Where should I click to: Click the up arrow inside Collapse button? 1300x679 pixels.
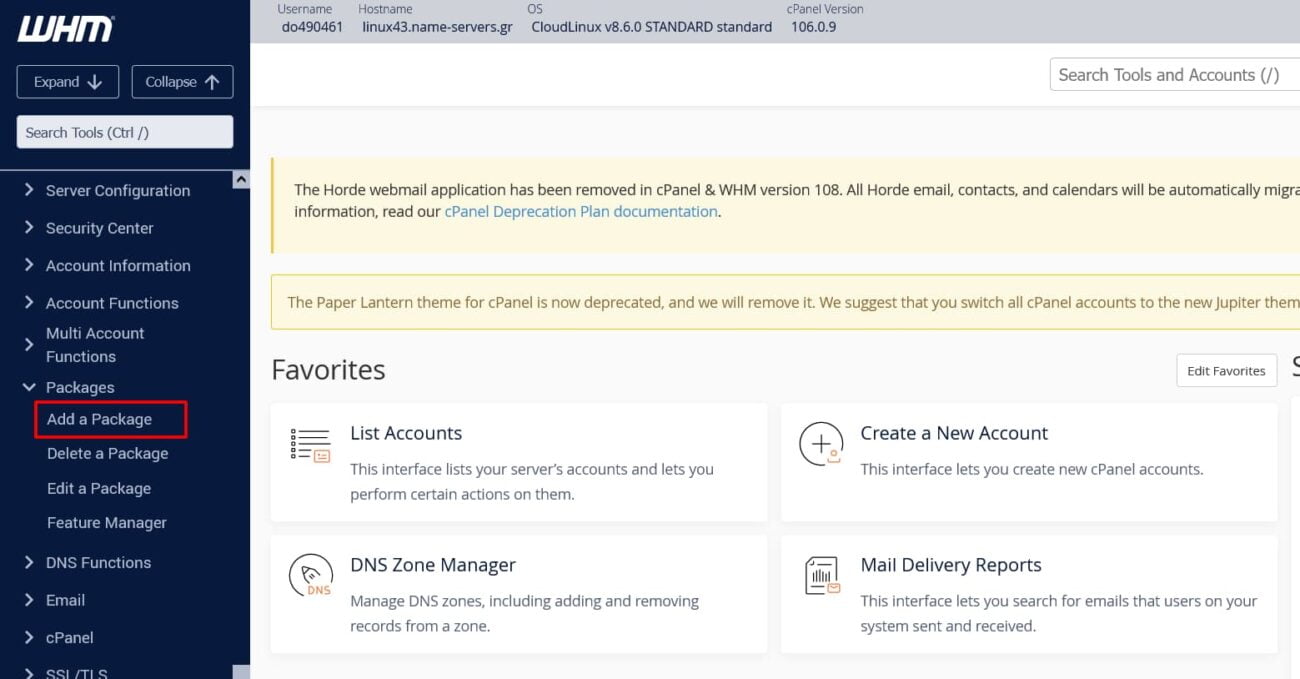(x=211, y=82)
